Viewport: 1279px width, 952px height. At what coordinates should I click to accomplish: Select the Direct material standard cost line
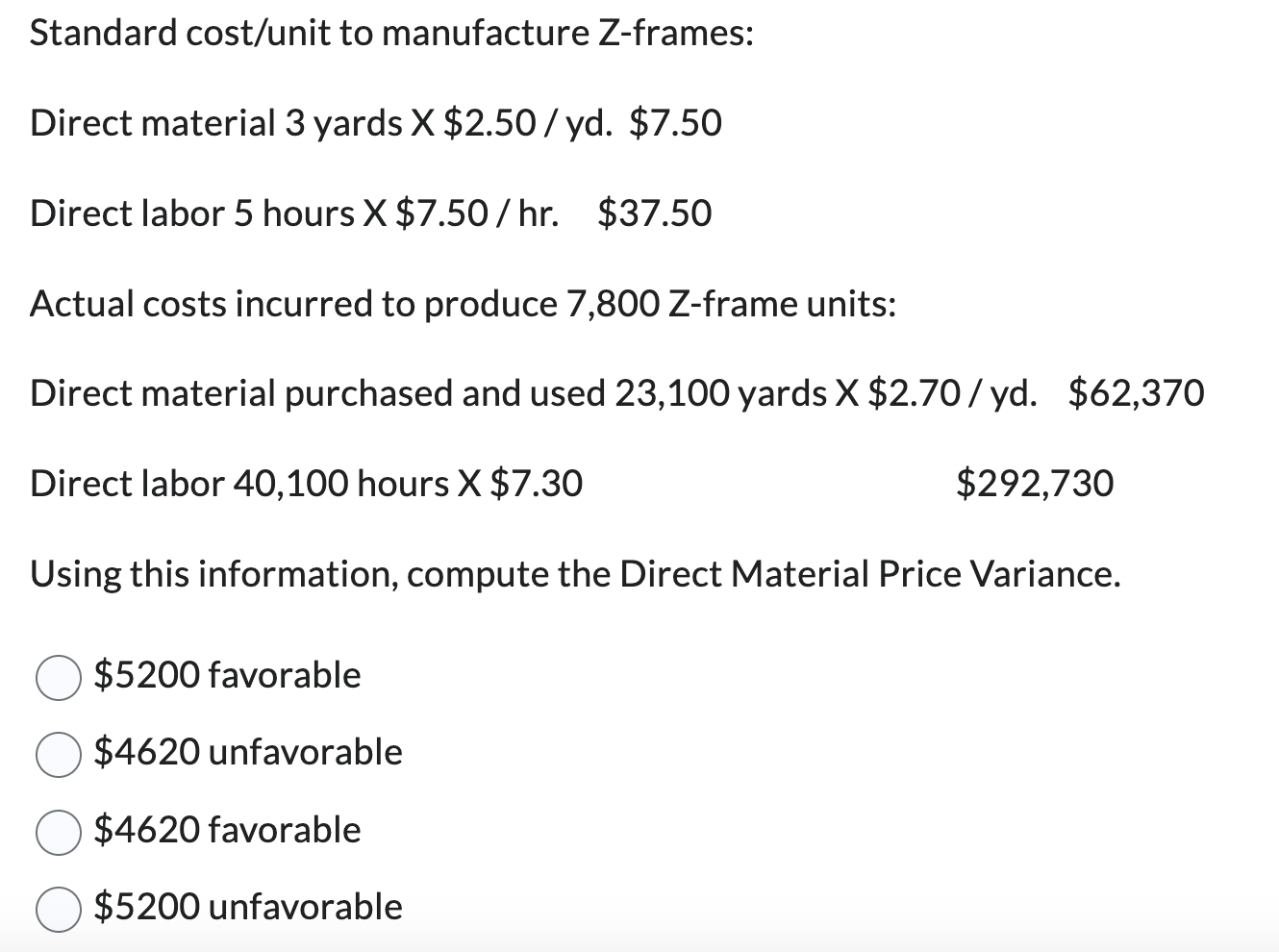375,123
